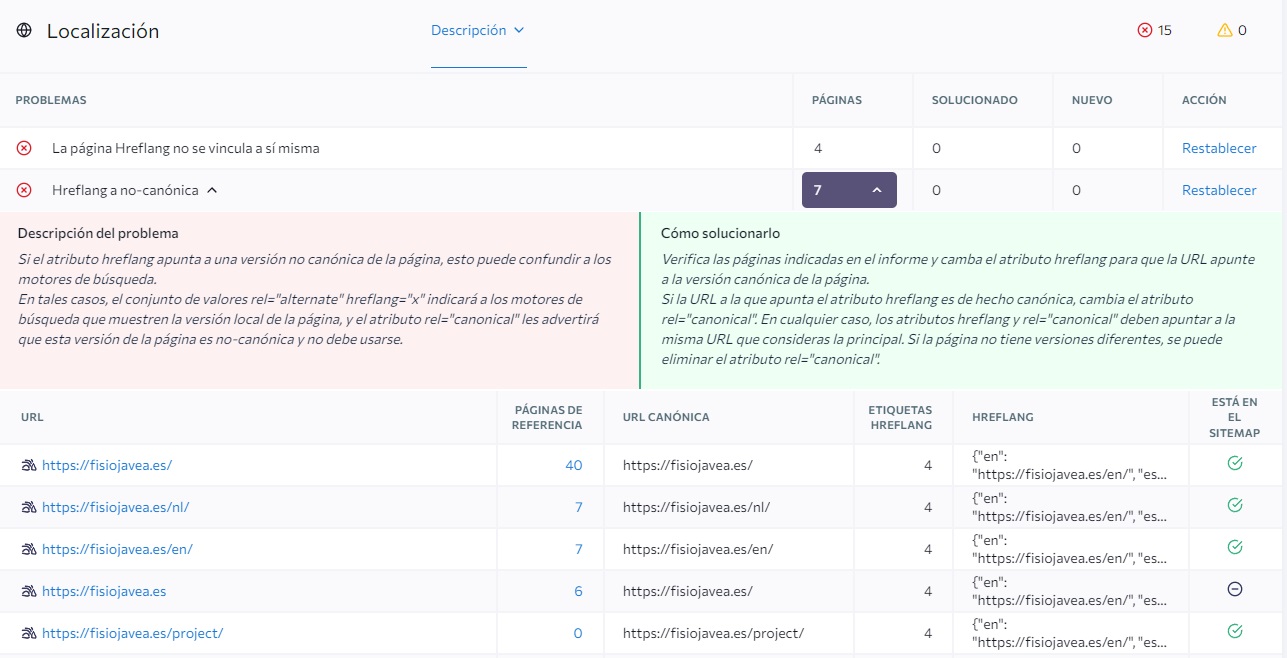Open the https://fisiojavea.es/ URL link

(108, 465)
